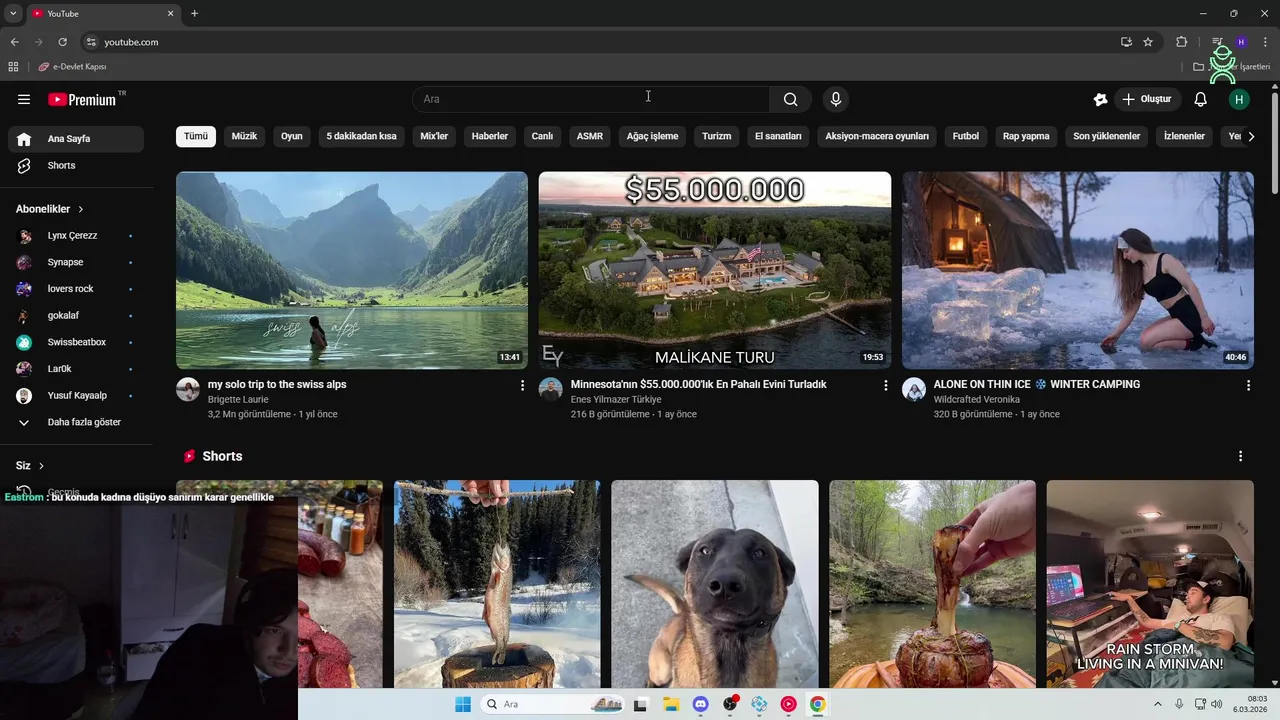The width and height of the screenshot is (1280, 720).
Task: Start voice search with microphone icon
Action: tap(836, 99)
